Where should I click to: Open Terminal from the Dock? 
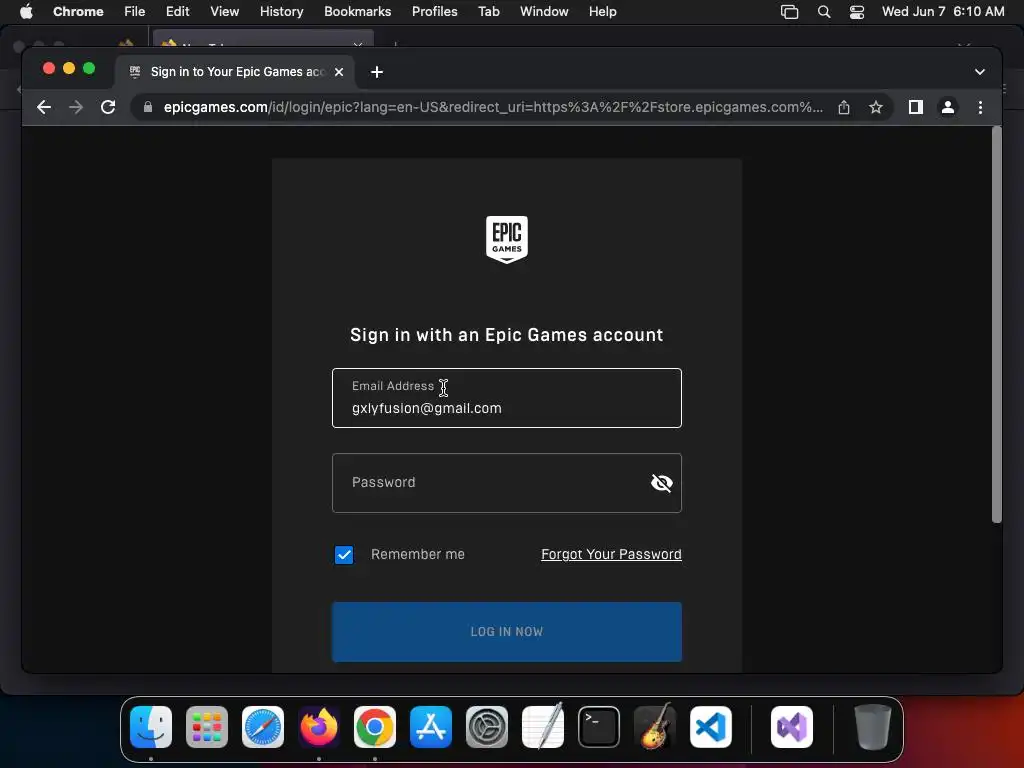(599, 727)
